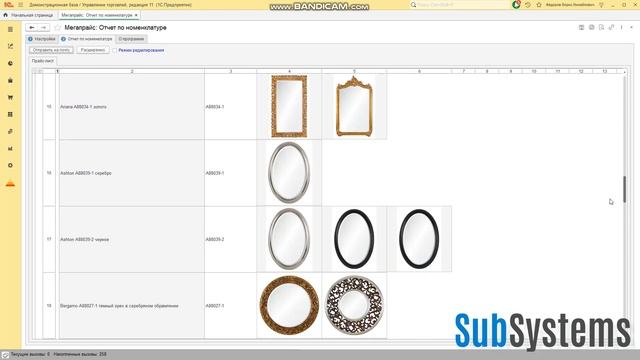640x360 pixels.
Task: Click the home icon on start page tab
Action: [x=5, y=15]
